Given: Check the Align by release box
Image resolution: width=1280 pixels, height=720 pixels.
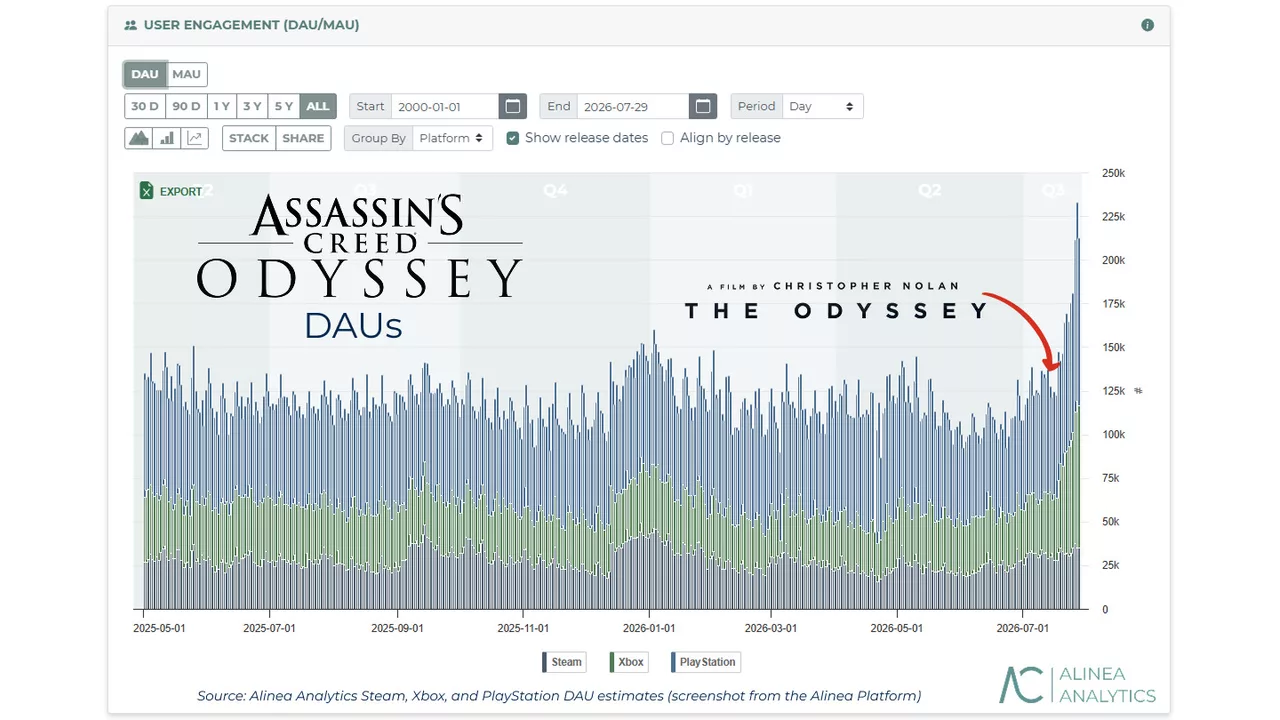Looking at the screenshot, I should click(x=668, y=138).
